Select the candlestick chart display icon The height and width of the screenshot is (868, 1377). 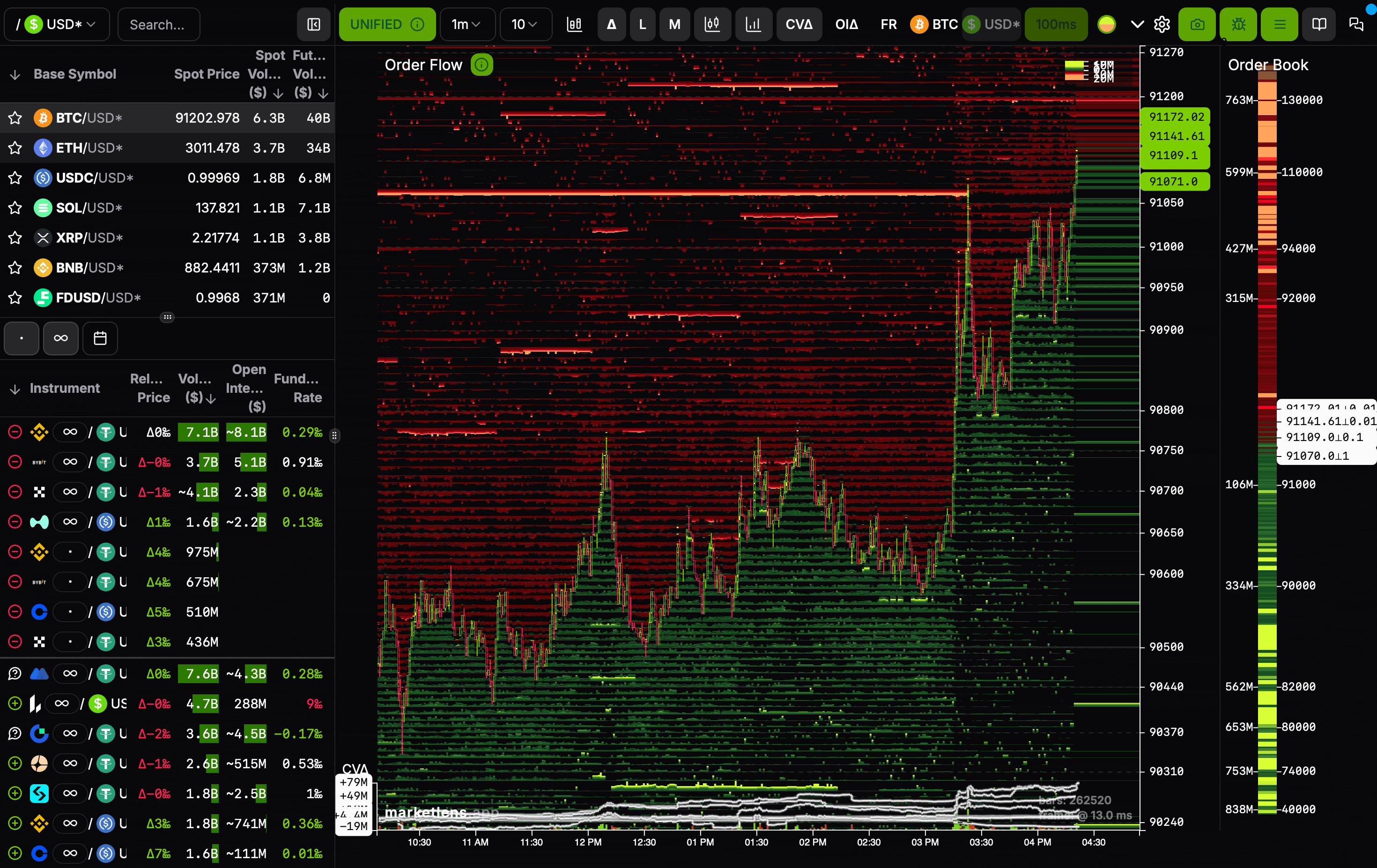[713, 24]
